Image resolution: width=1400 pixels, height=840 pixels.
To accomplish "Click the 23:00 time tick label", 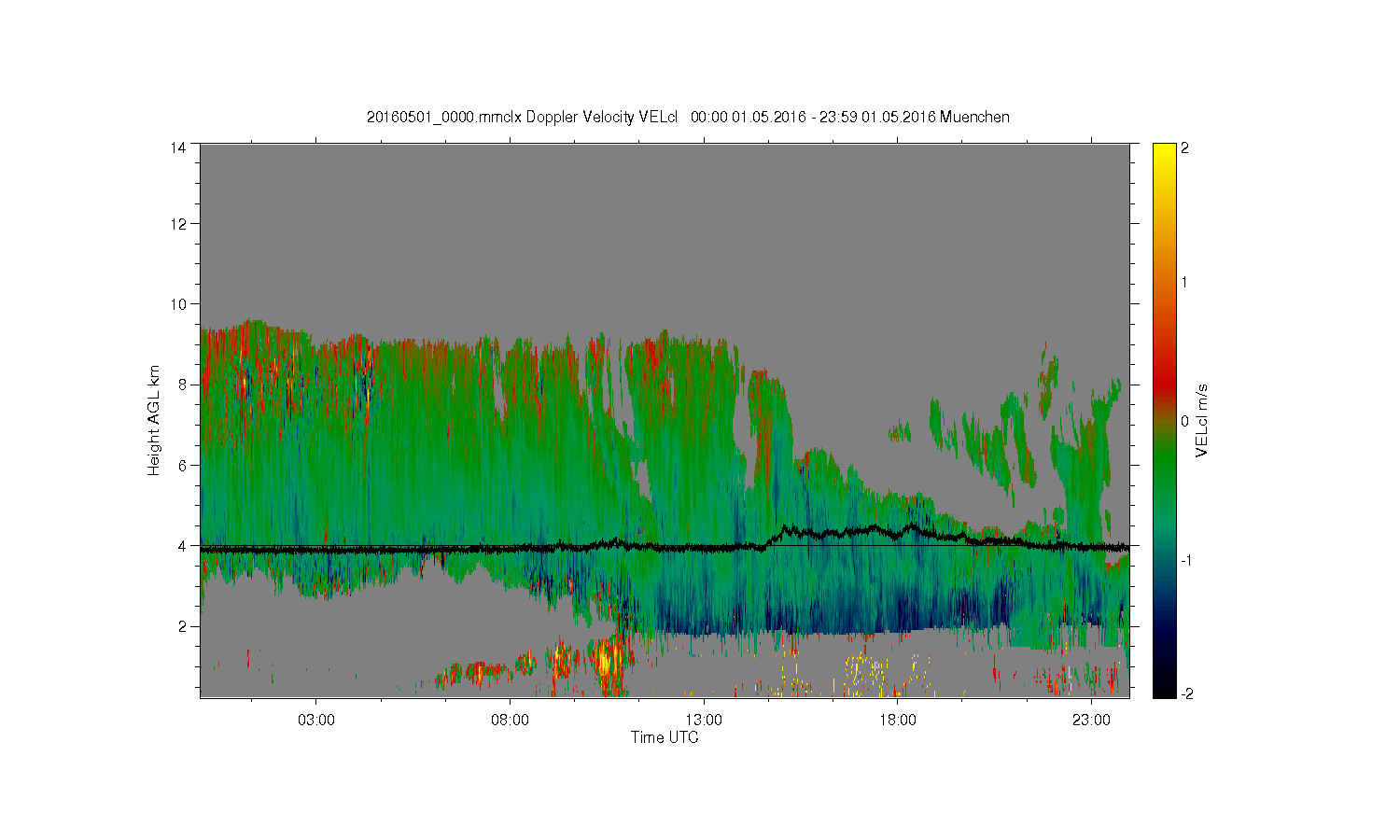I will pyautogui.click(x=1091, y=721).
